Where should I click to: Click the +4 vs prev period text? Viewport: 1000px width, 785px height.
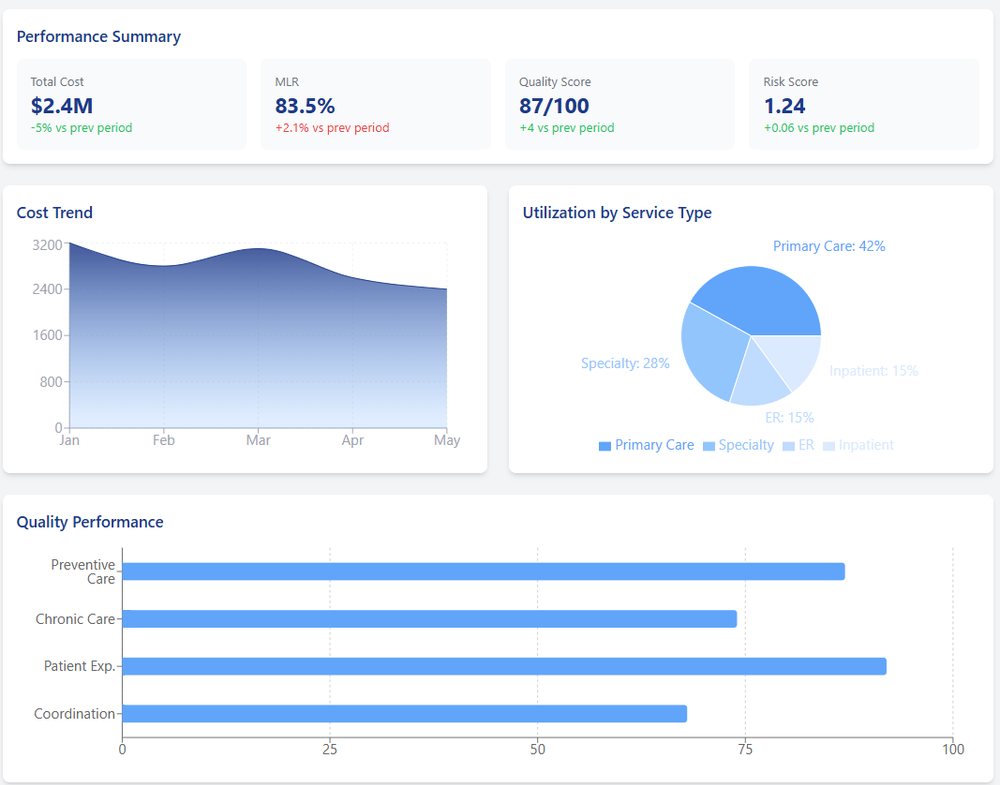point(567,128)
